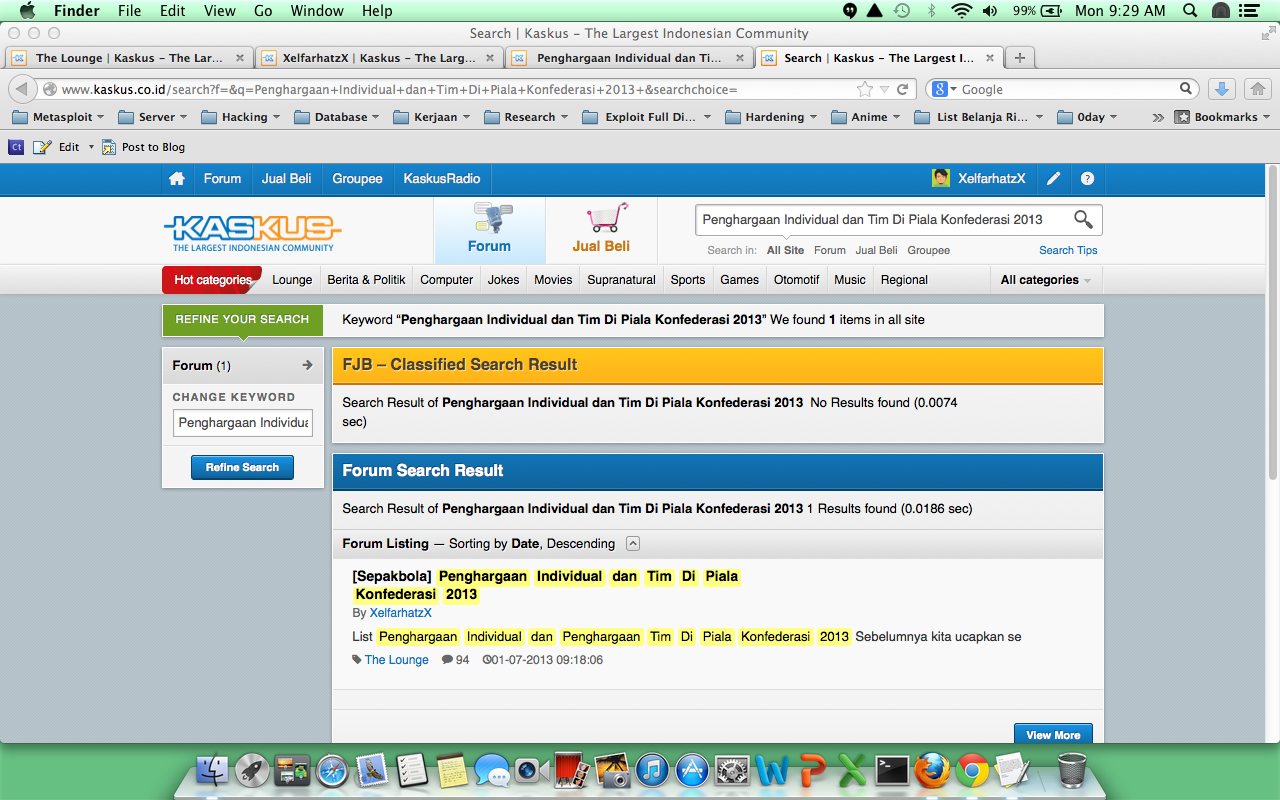This screenshot has width=1280, height=800.
Task: Click Berita & Politik category
Action: point(366,280)
